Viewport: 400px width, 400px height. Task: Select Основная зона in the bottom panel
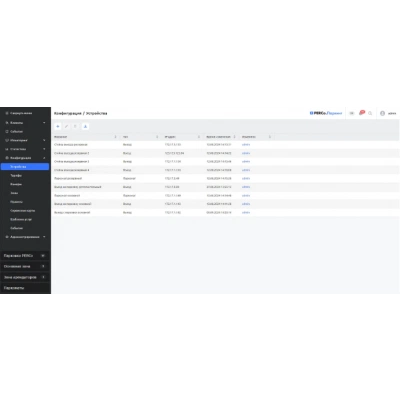click(25, 266)
